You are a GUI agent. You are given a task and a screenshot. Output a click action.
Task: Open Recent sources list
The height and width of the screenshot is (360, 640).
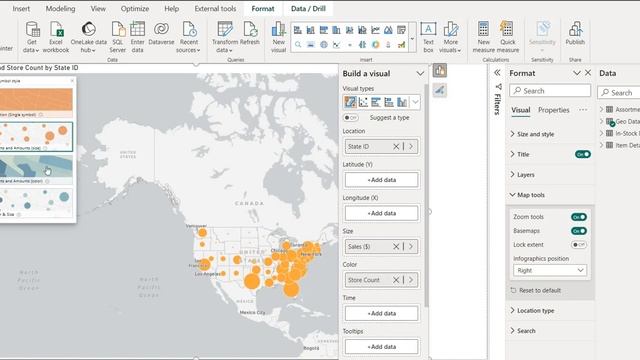click(x=188, y=37)
